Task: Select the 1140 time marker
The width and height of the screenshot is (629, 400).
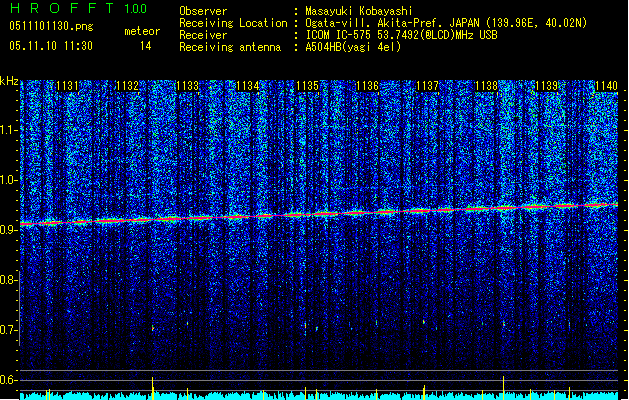Action: click(606, 87)
